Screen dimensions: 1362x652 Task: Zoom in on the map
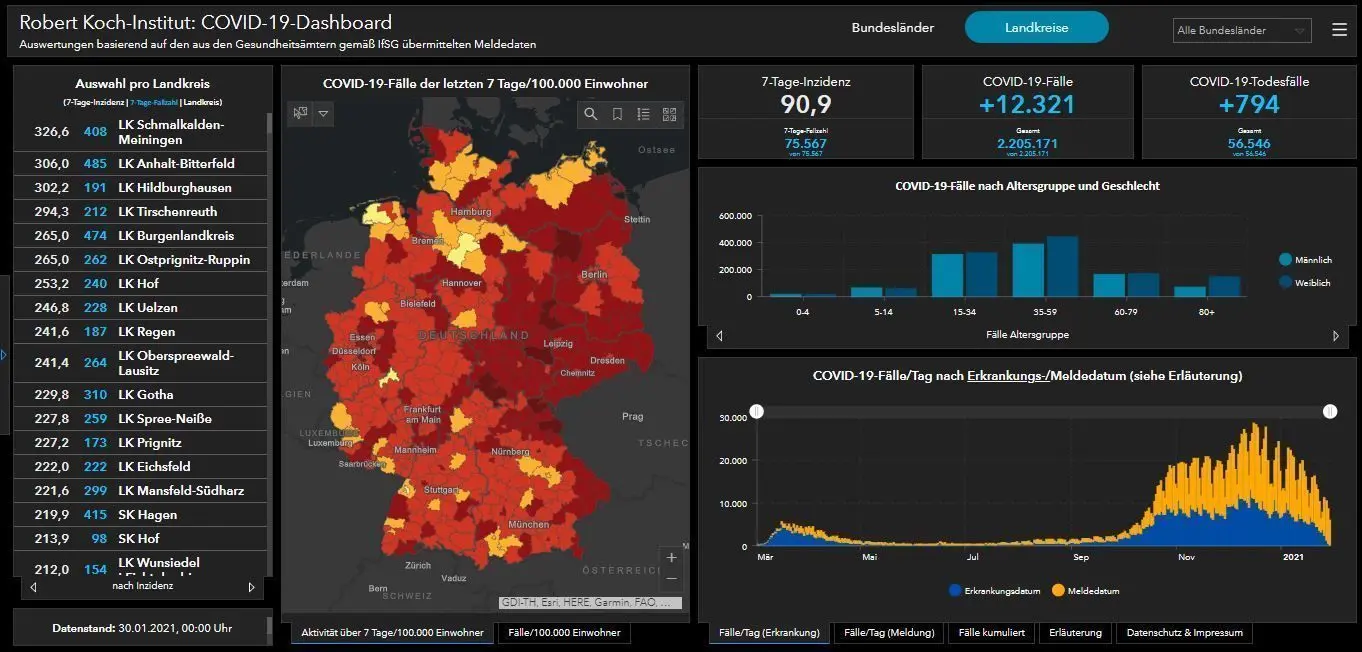671,558
